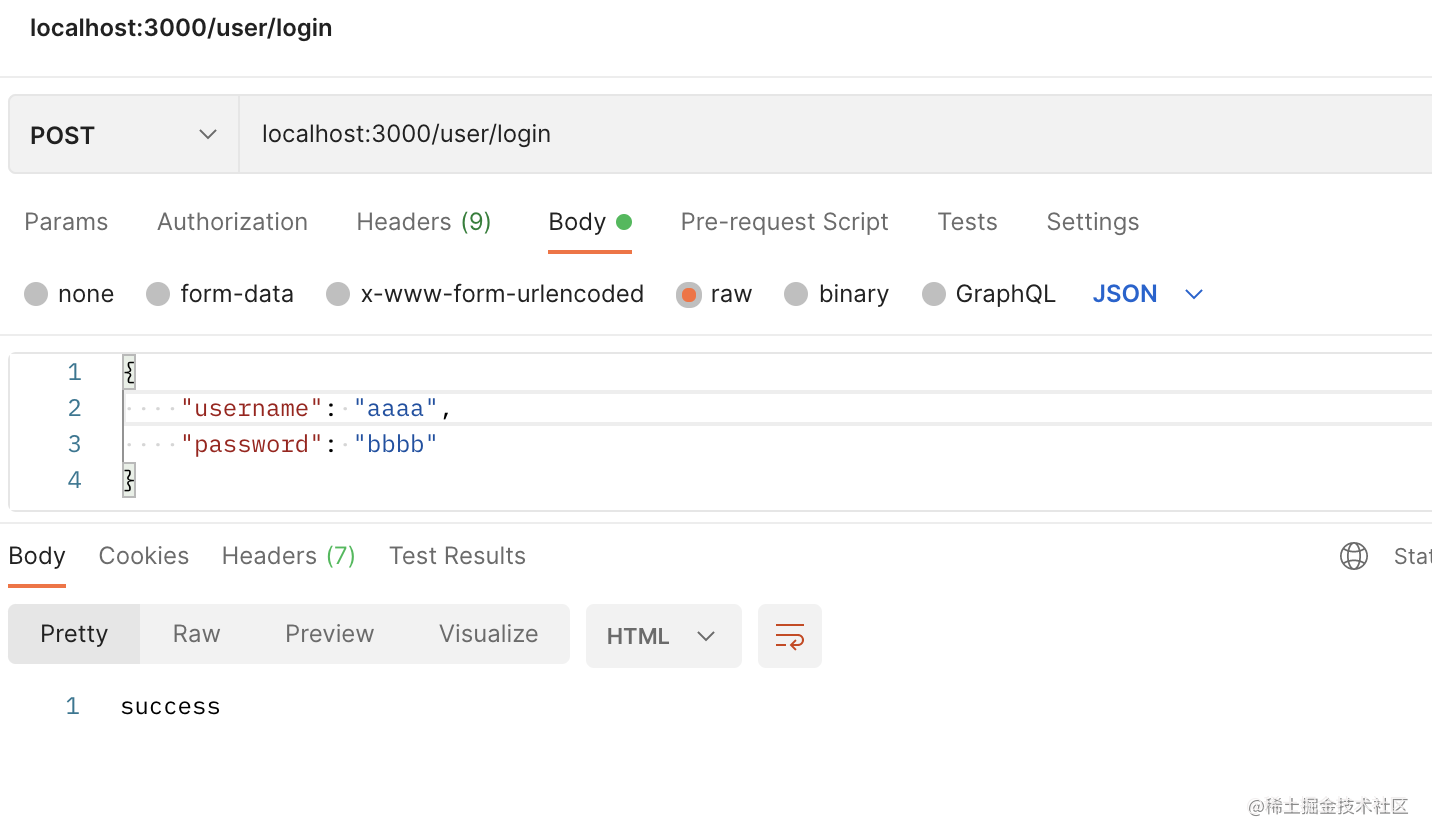Viewport: 1432px width, 840px height.
Task: Click the green Body modified indicator dot
Action: coord(624,222)
